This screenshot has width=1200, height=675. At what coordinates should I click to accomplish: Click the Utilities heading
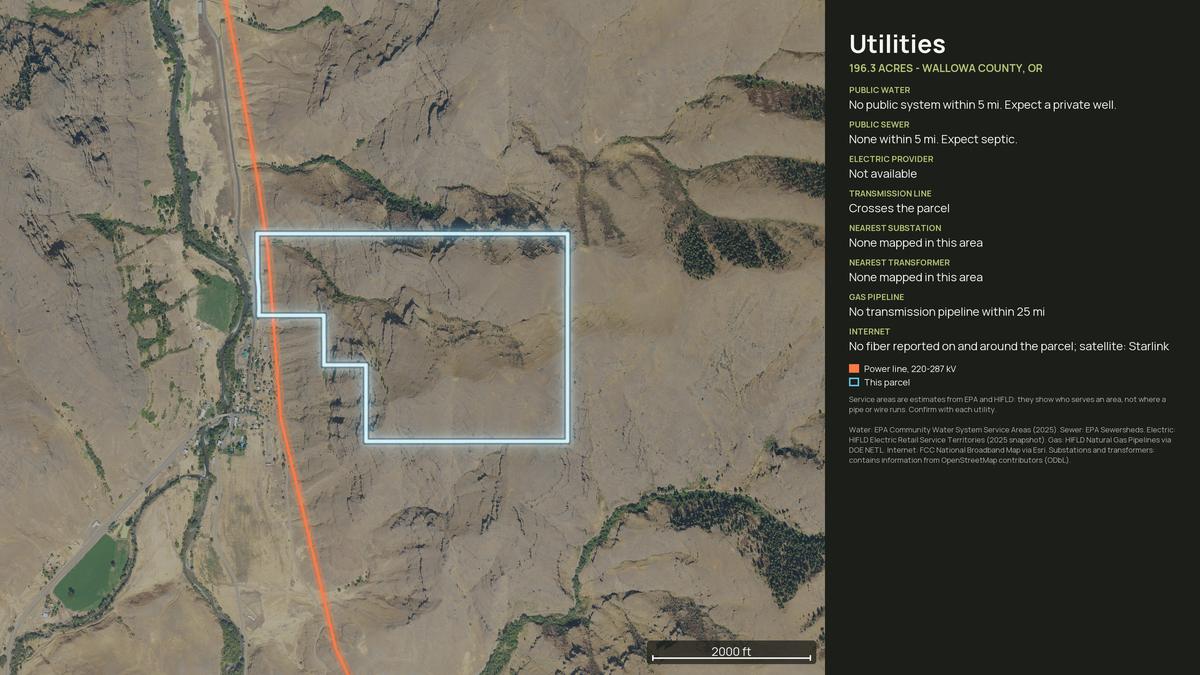(897, 44)
